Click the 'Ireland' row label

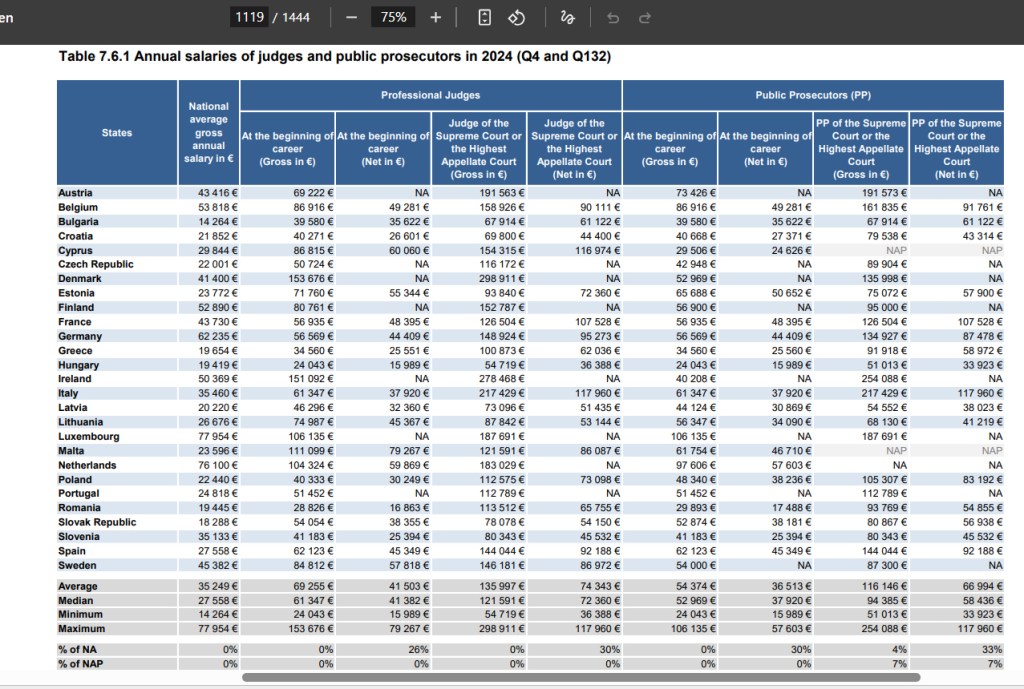pos(74,378)
